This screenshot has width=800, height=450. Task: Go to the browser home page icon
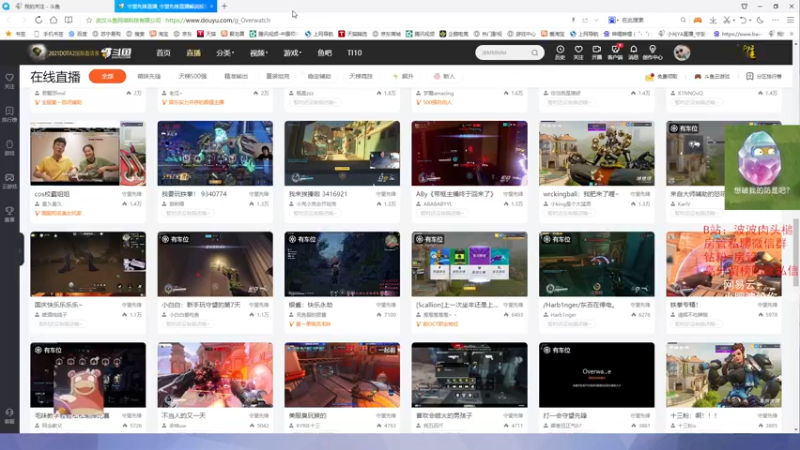(x=54, y=20)
